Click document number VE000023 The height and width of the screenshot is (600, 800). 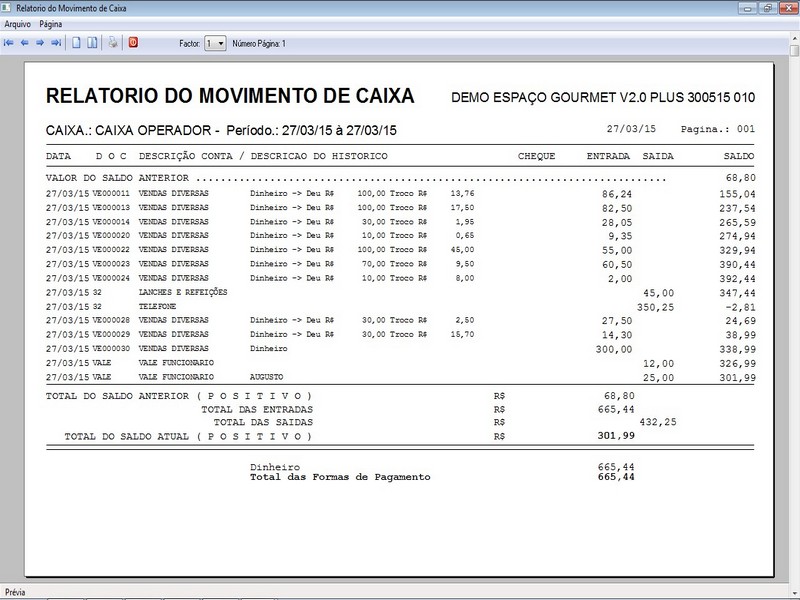(111, 264)
